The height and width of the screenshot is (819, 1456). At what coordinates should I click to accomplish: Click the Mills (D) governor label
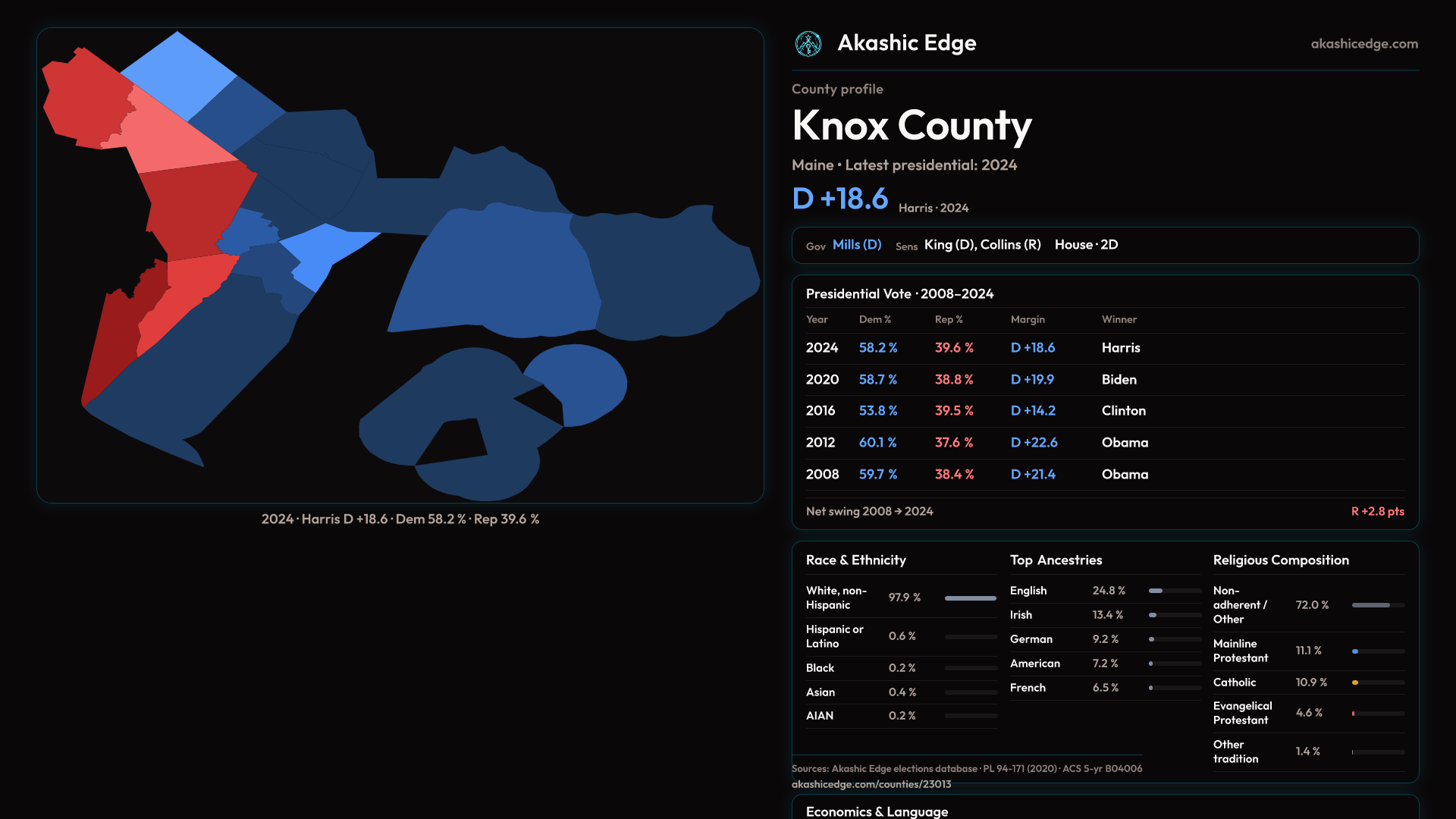point(856,245)
